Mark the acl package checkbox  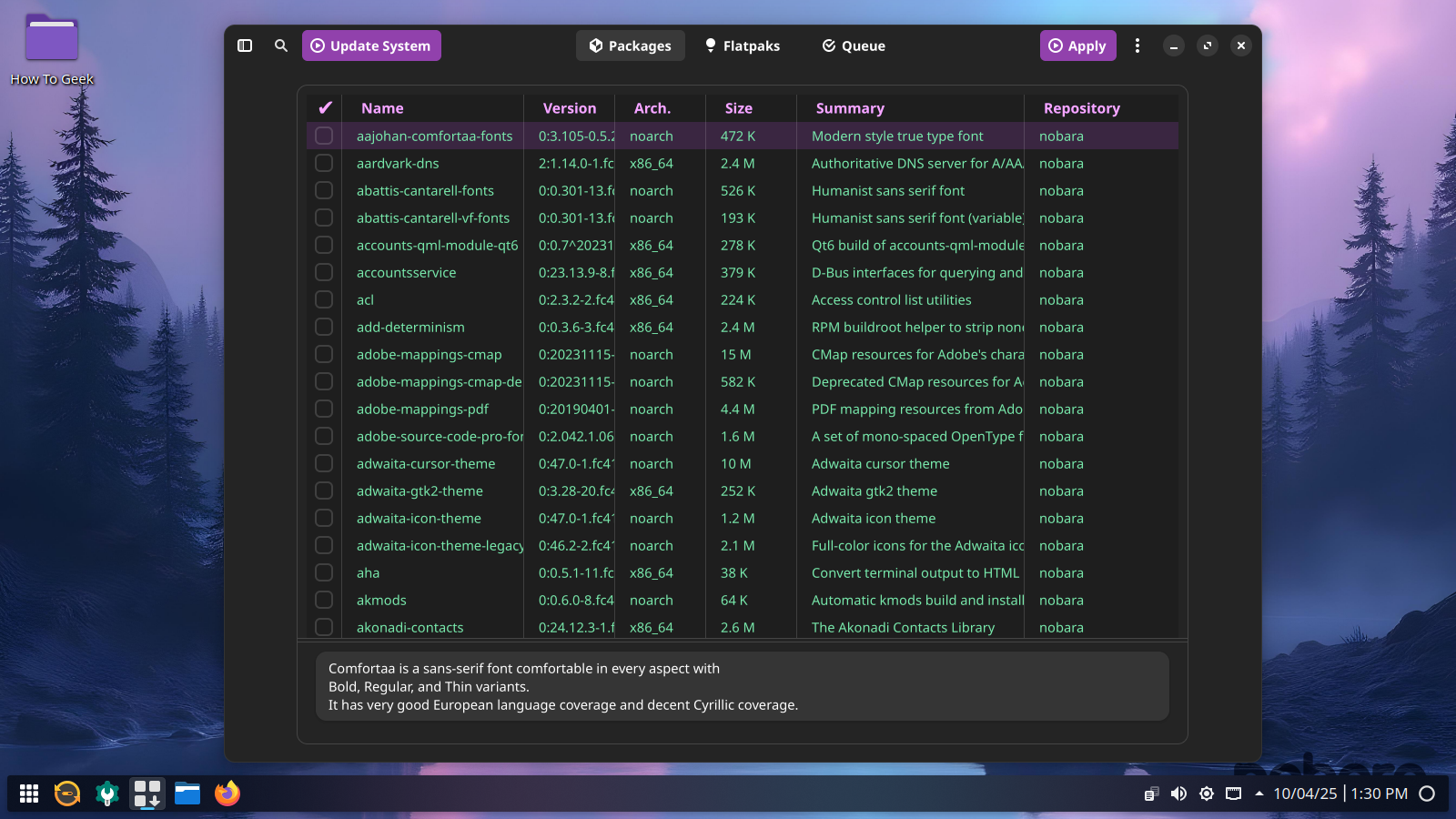click(x=324, y=299)
